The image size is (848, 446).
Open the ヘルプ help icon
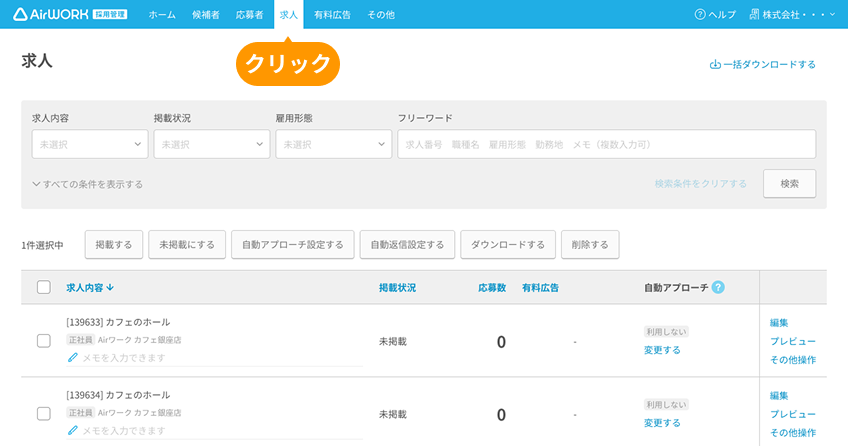point(700,15)
